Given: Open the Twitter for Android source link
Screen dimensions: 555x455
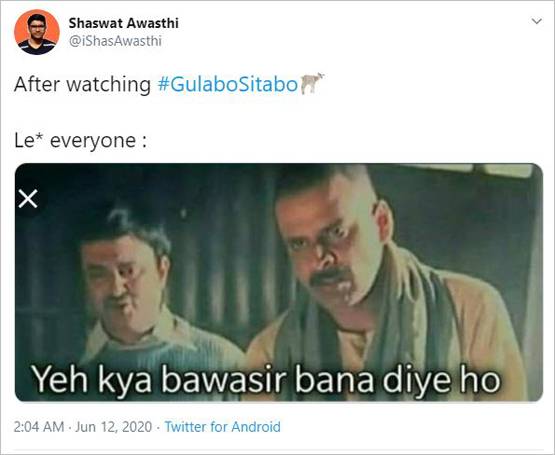Looking at the screenshot, I should tap(223, 427).
